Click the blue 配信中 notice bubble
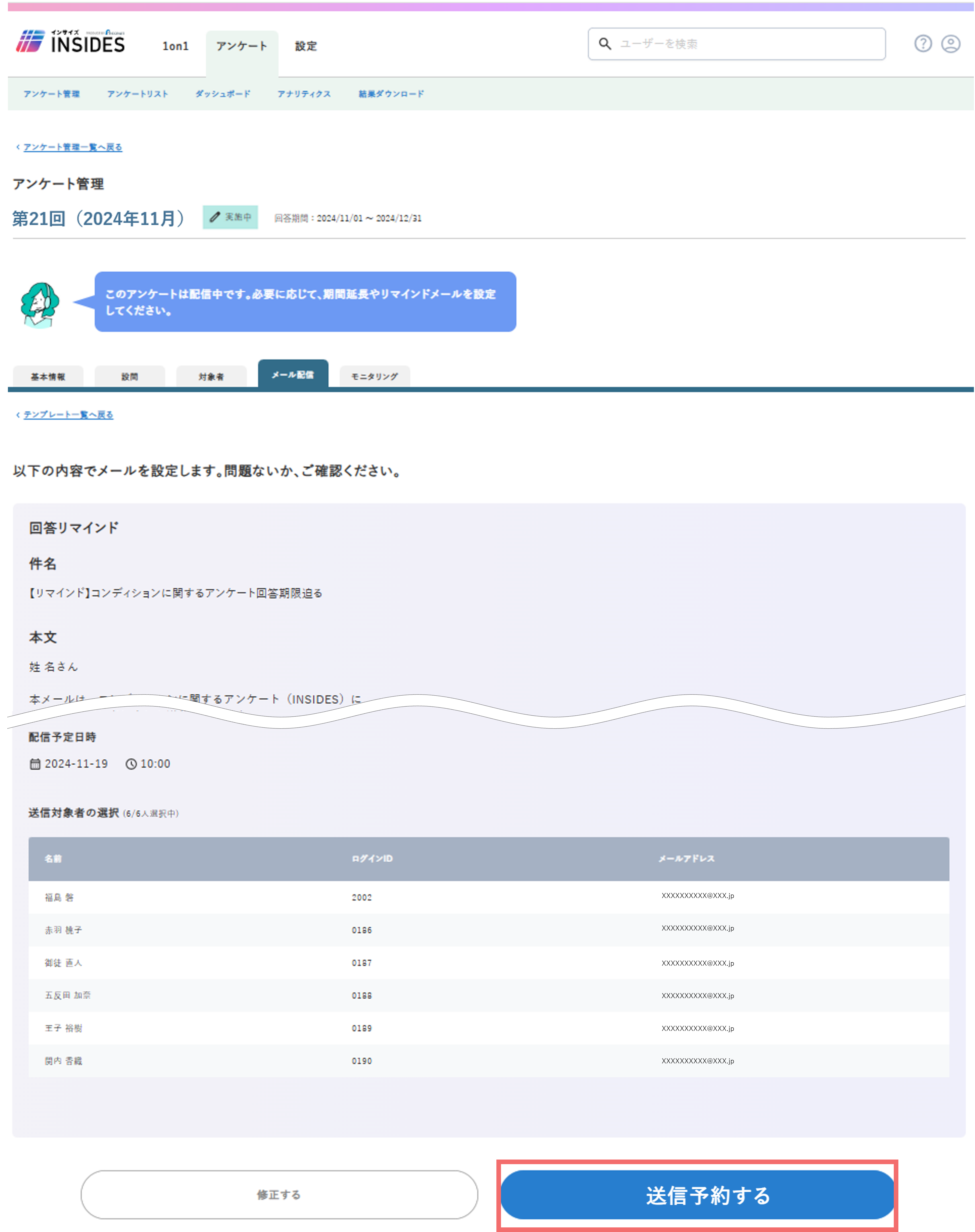The width and height of the screenshot is (975, 1232). 305,302
